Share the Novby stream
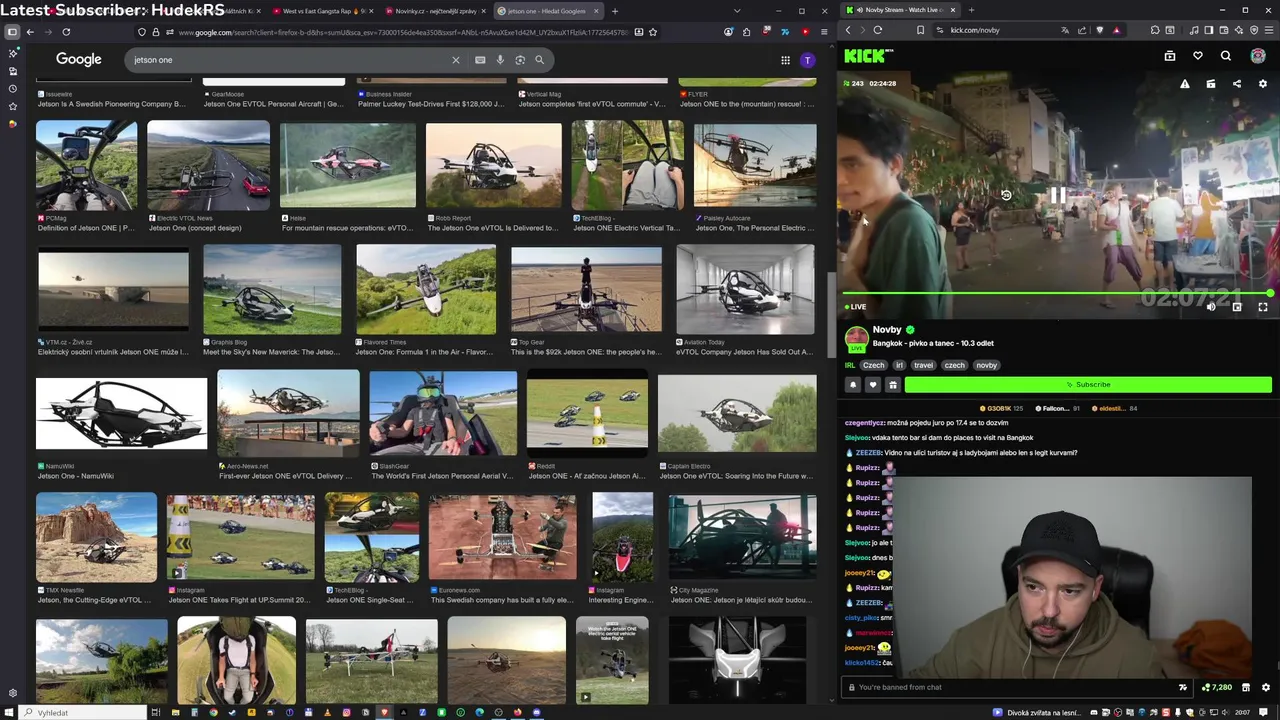 pyautogui.click(x=1237, y=84)
